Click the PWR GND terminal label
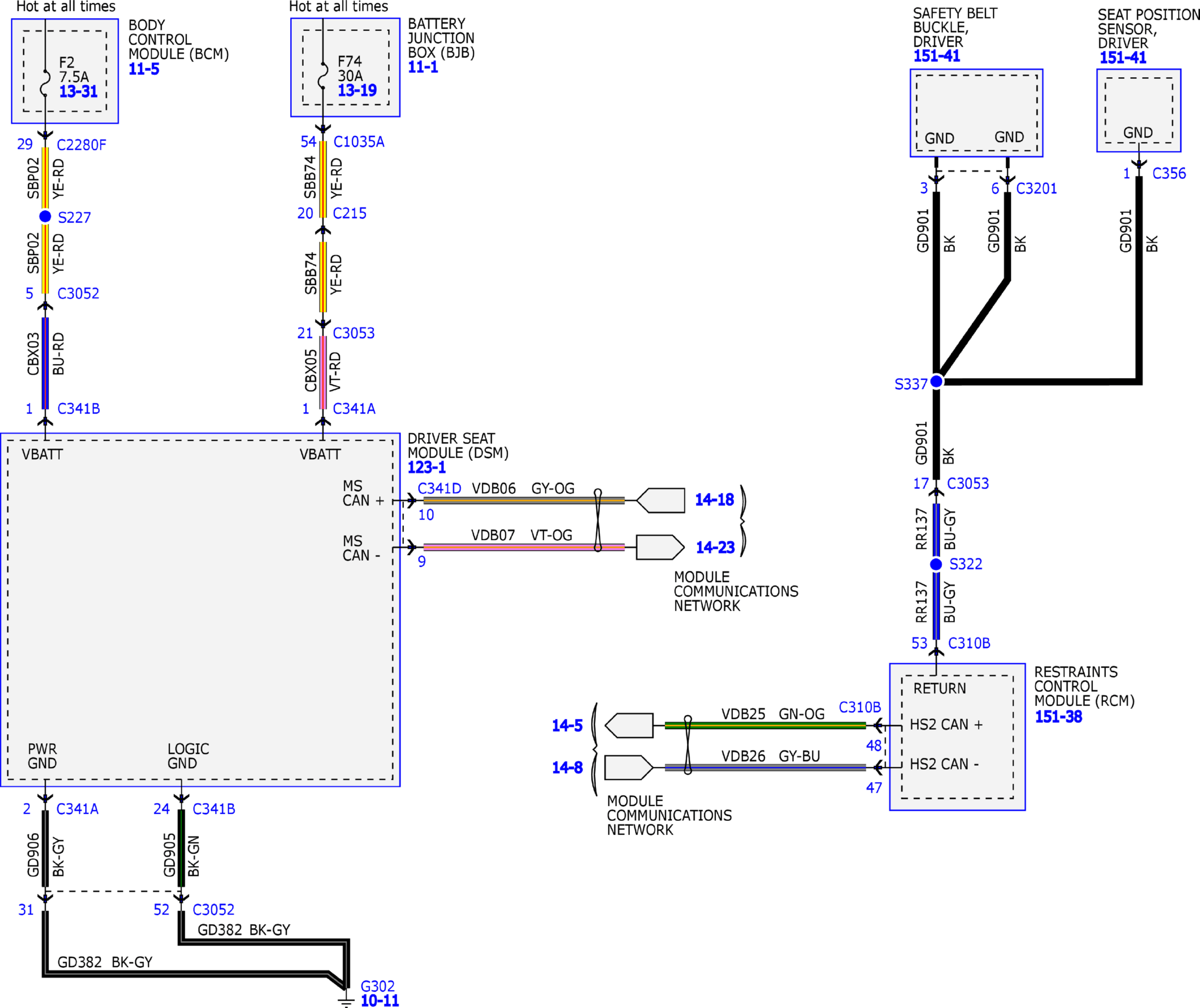 tap(42, 757)
